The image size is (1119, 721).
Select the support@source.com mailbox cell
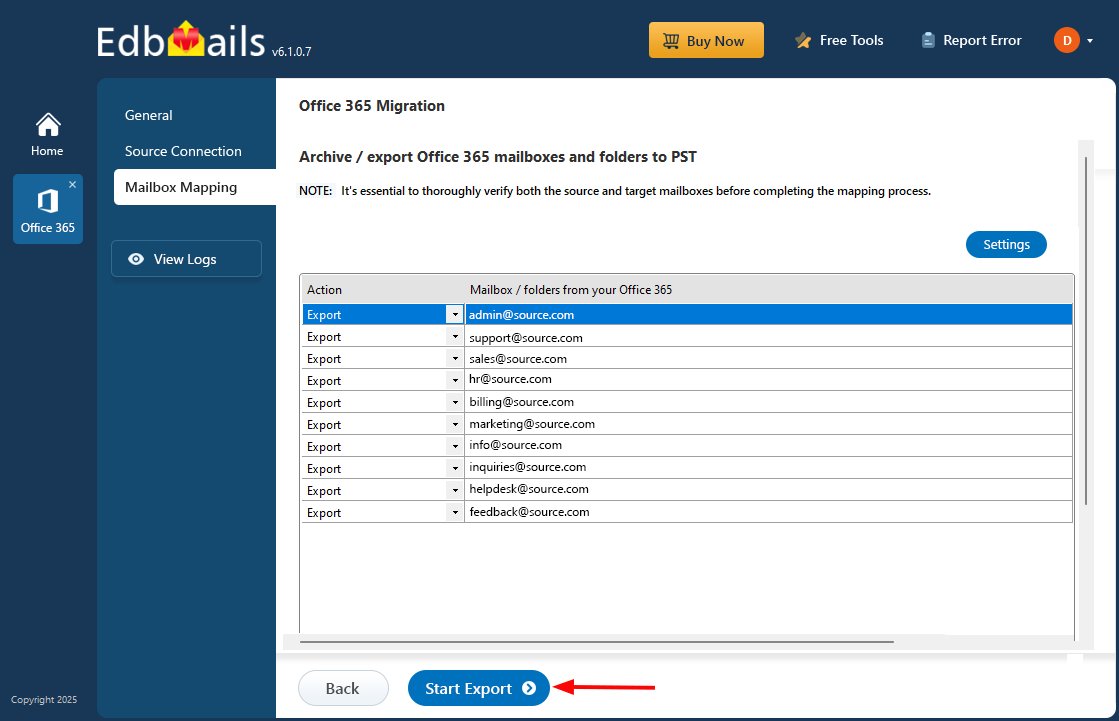[x=769, y=336]
